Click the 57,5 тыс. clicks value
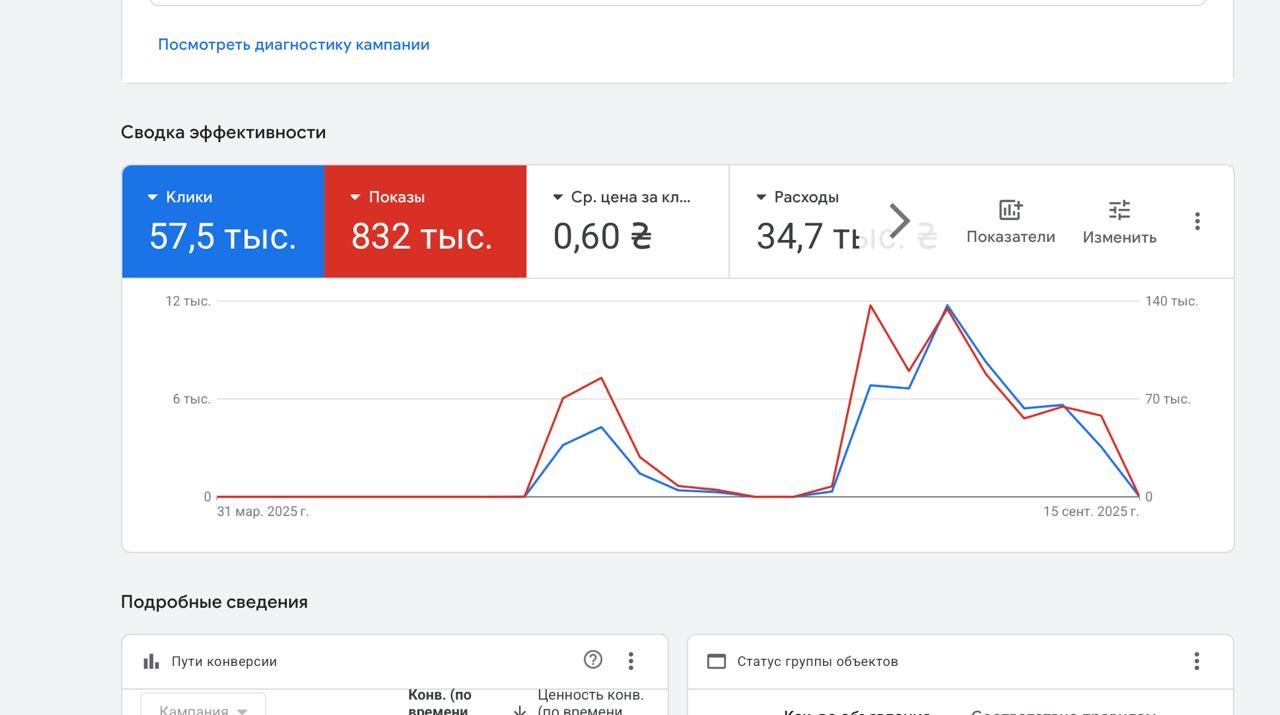 (x=223, y=236)
